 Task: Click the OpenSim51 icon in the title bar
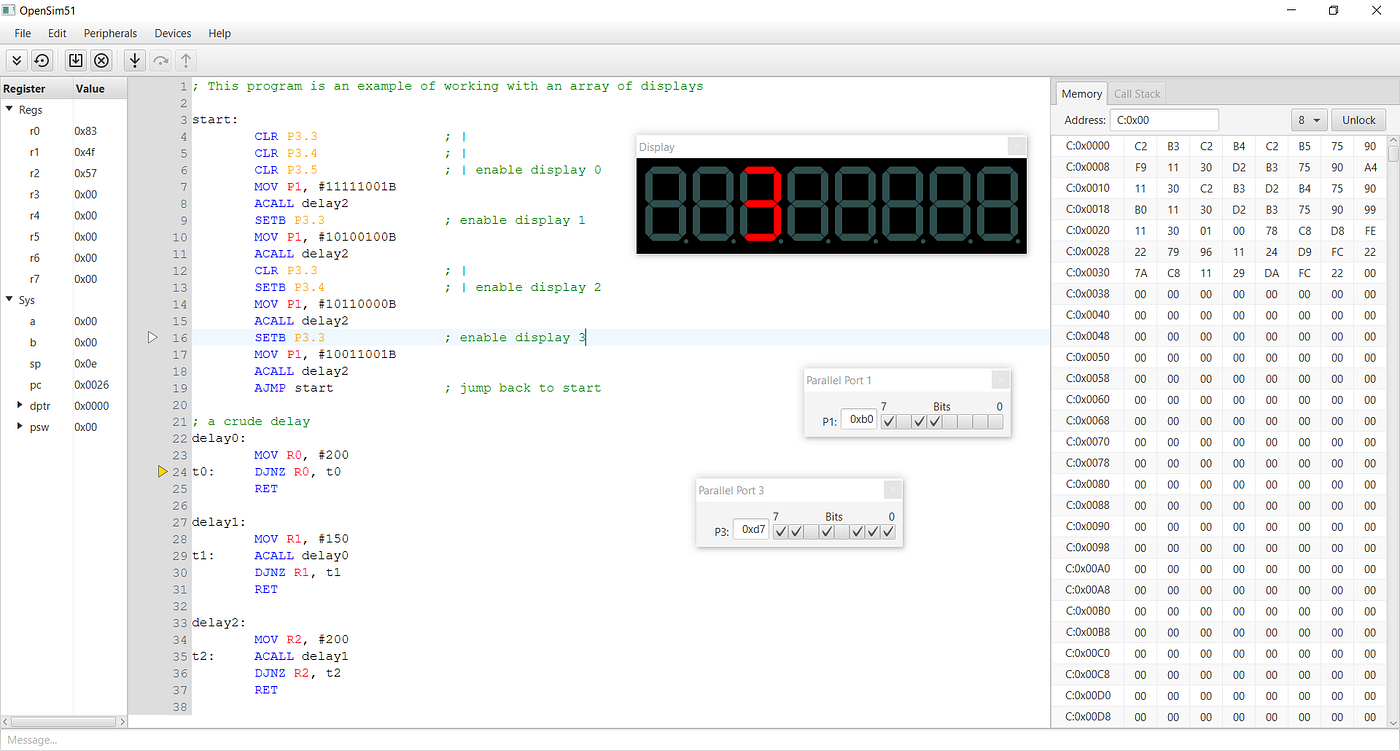pyautogui.click(x=10, y=10)
